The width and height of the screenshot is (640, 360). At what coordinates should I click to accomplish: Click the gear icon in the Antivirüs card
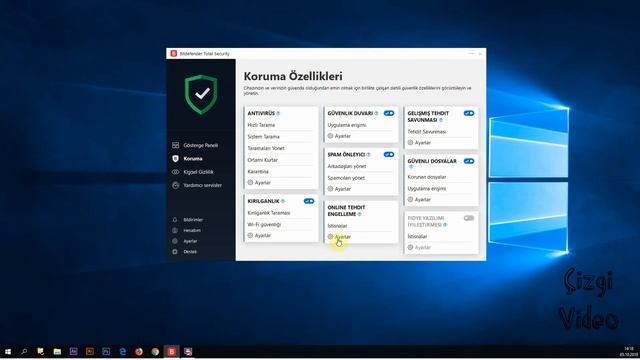[x=250, y=182]
